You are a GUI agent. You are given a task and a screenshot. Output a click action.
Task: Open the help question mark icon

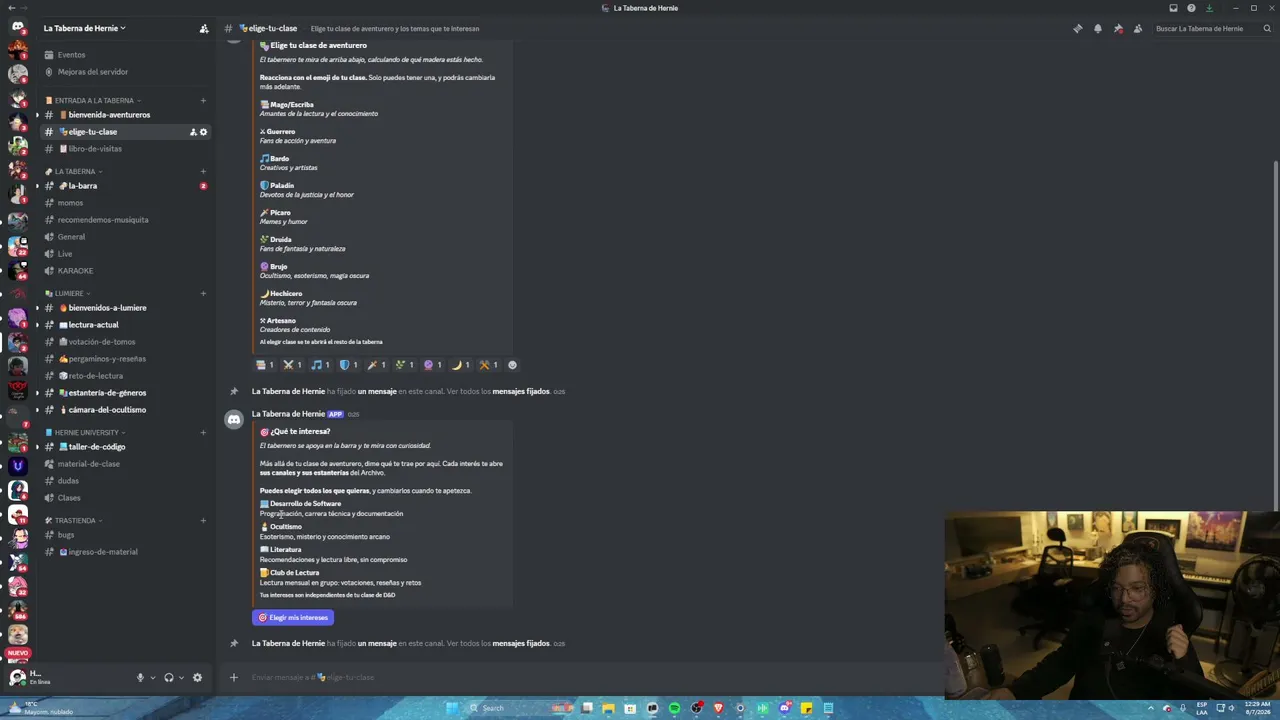(x=1191, y=8)
